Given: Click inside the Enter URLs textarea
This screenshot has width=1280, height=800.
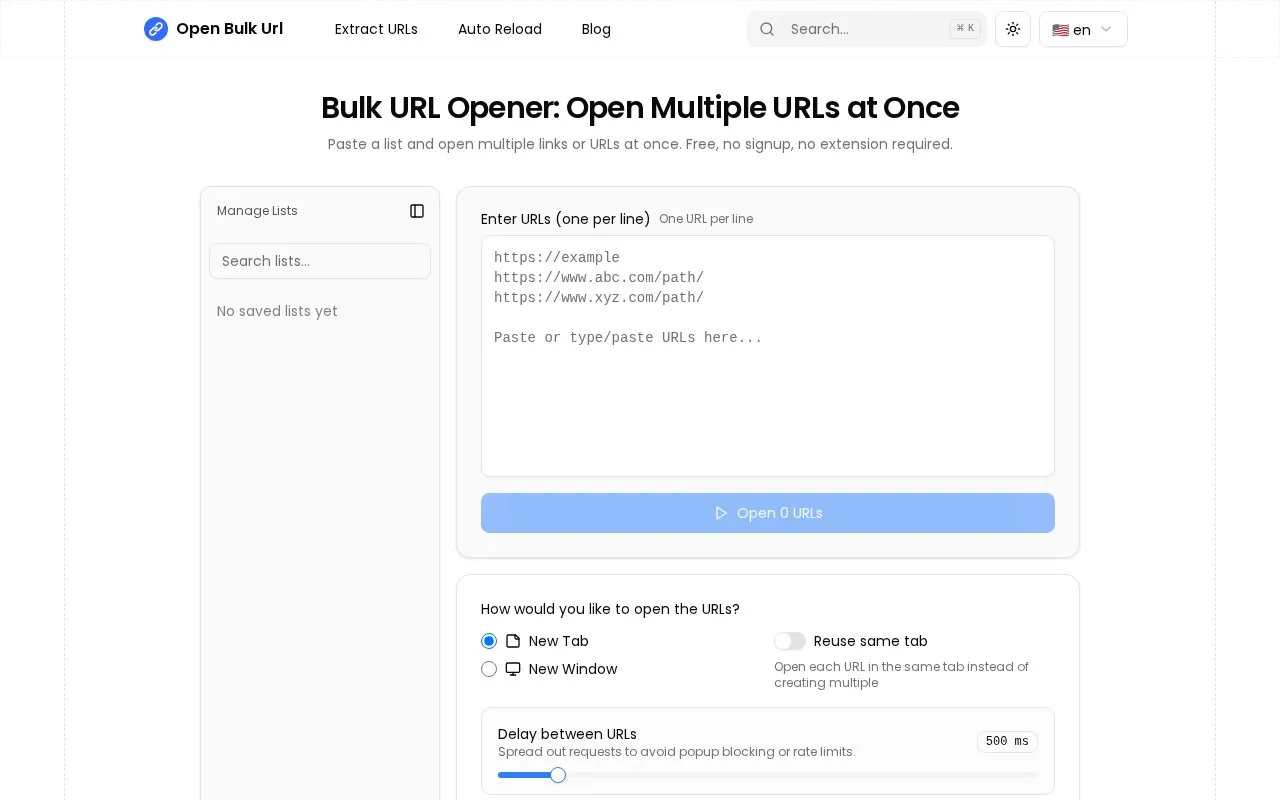Looking at the screenshot, I should 768,356.
